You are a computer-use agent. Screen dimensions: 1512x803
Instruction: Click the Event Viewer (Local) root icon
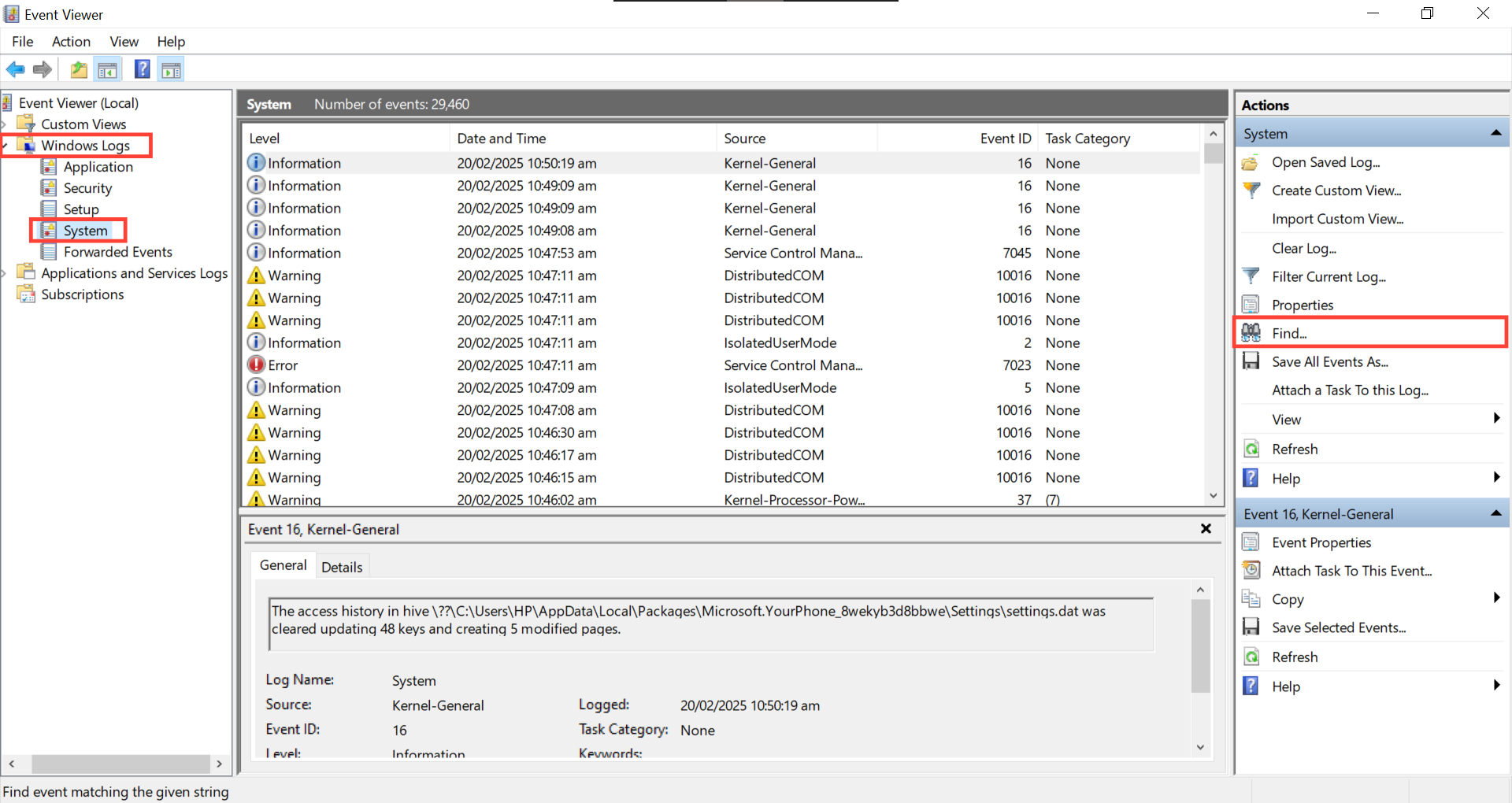[7, 103]
